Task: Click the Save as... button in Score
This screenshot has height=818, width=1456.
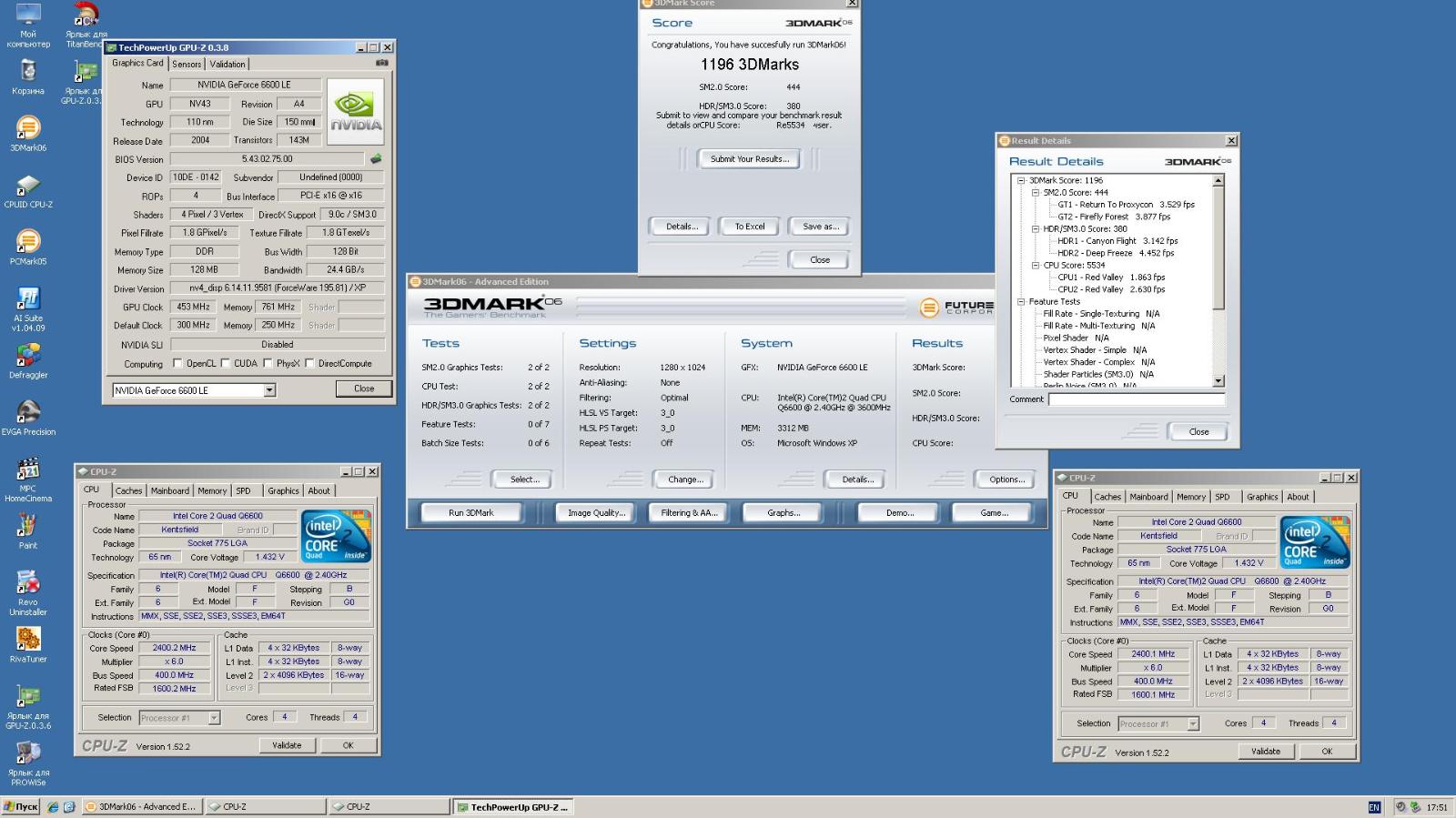Action: click(820, 227)
